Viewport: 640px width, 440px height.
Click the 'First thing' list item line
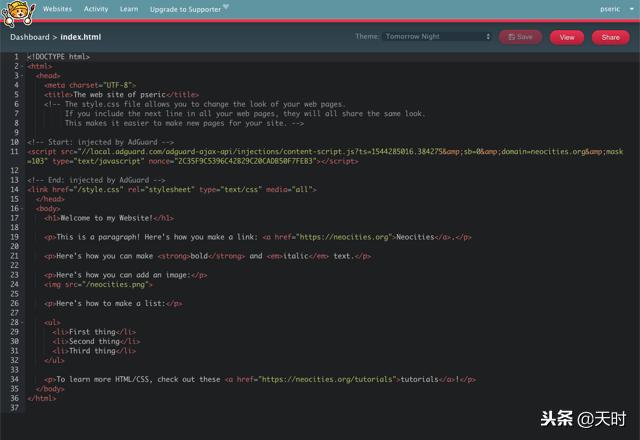[x=94, y=332]
